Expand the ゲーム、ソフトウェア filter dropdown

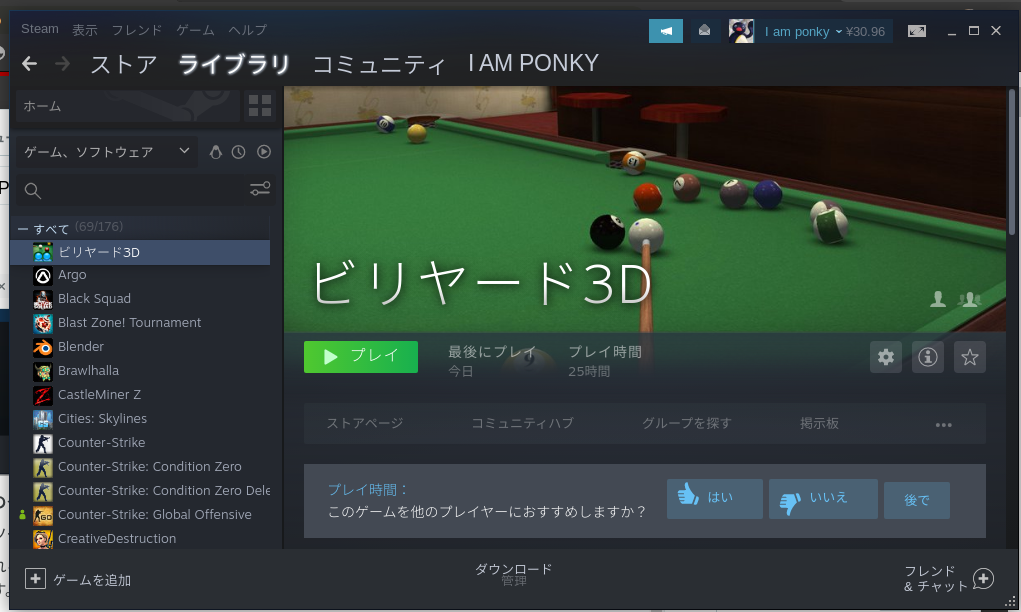pyautogui.click(x=107, y=152)
